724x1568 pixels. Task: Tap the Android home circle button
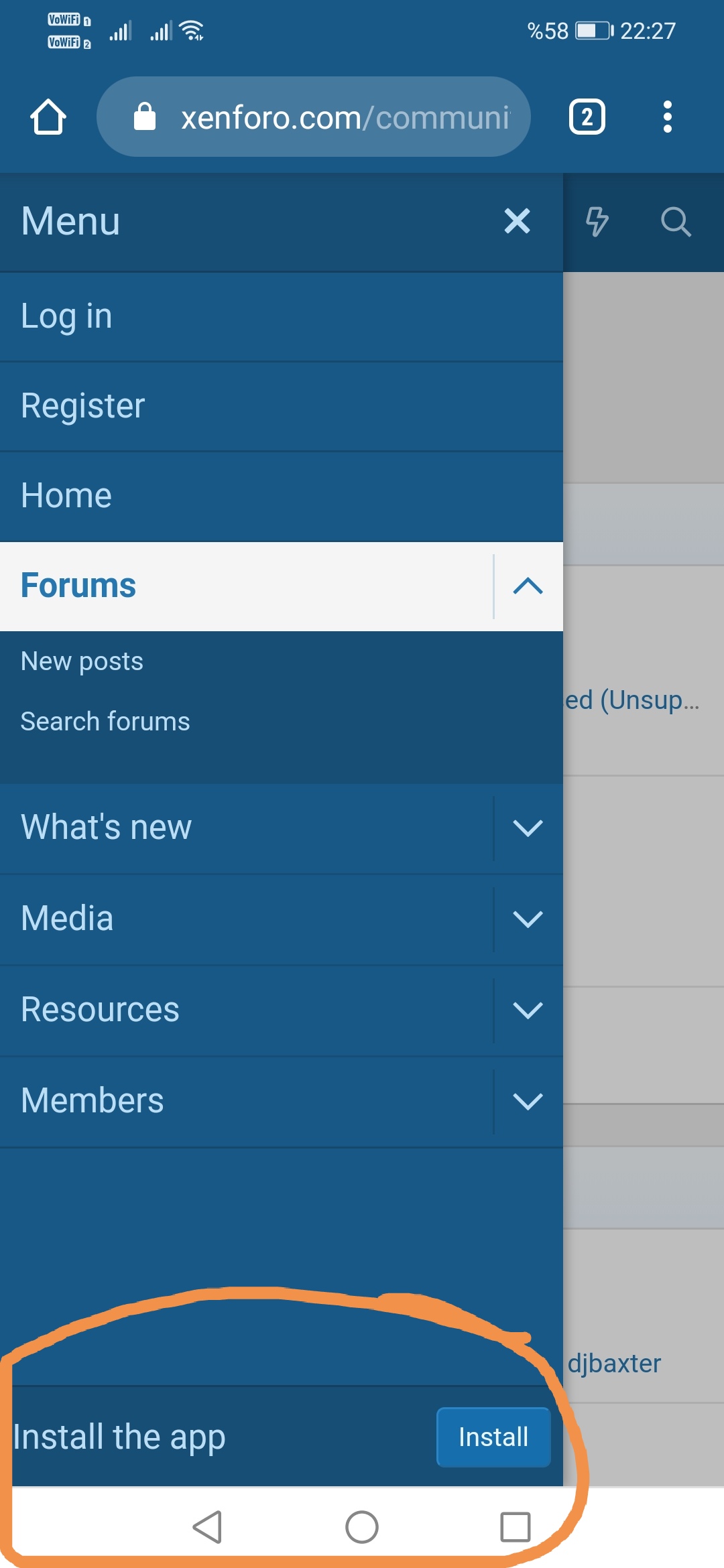[x=362, y=1527]
